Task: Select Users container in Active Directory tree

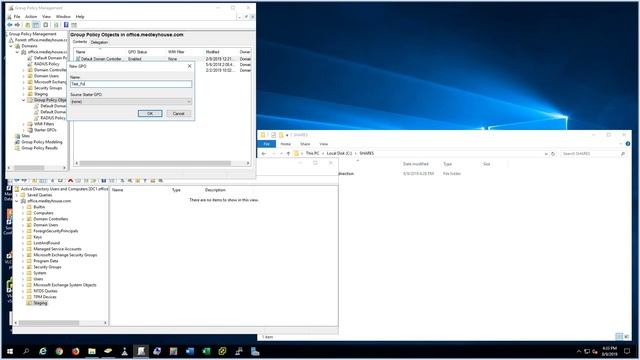Action: point(38,279)
